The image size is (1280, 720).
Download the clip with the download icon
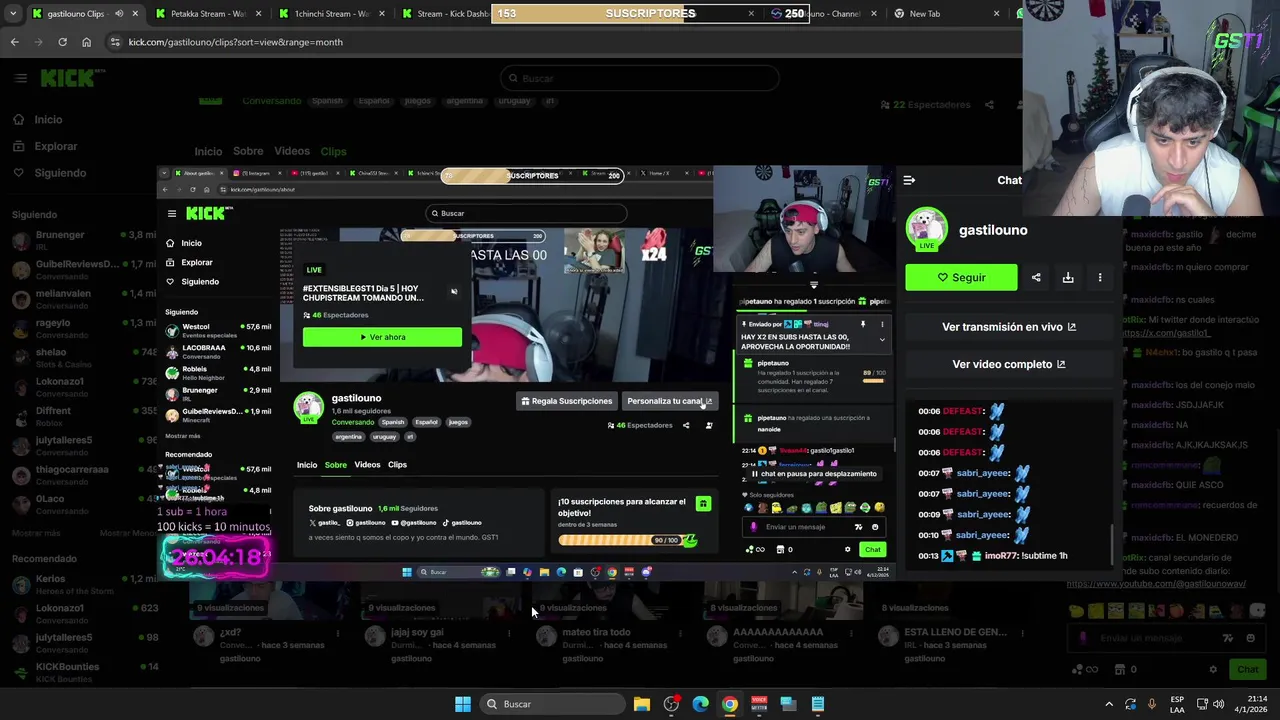(x=1068, y=278)
